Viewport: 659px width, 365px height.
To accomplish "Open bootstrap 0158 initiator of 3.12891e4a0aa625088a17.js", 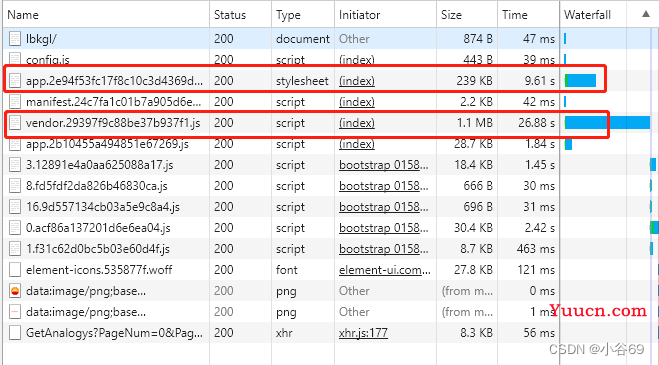I will [384, 165].
